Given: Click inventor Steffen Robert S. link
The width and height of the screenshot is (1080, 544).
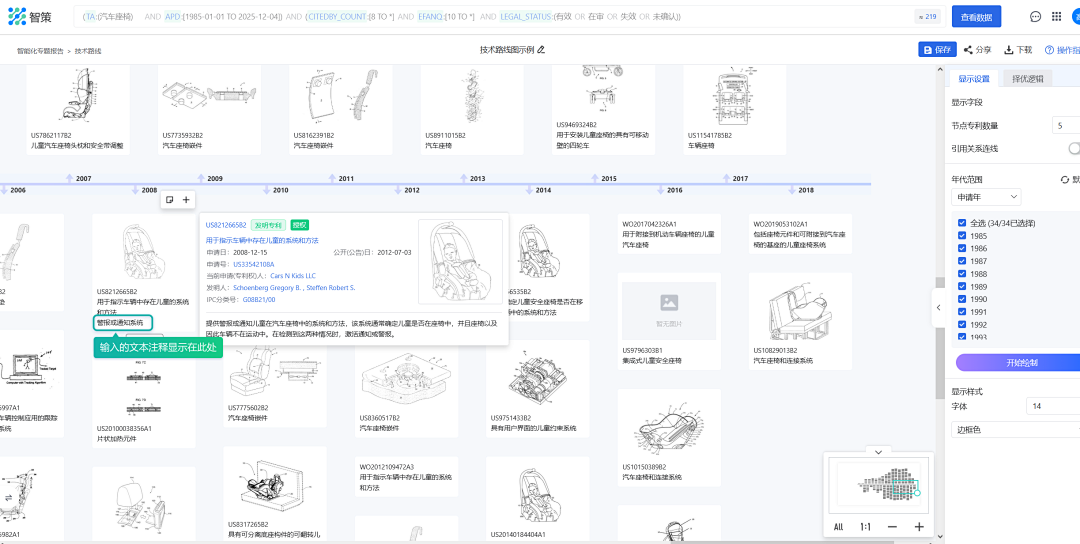Looking at the screenshot, I should pyautogui.click(x=331, y=287).
